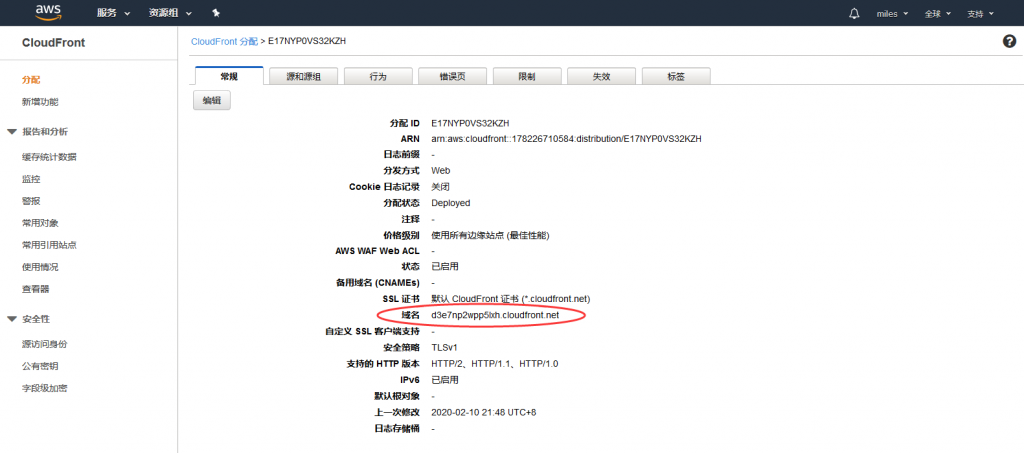1024x453 pixels.
Task: Switch to the 标签 tab
Action: (x=676, y=76)
